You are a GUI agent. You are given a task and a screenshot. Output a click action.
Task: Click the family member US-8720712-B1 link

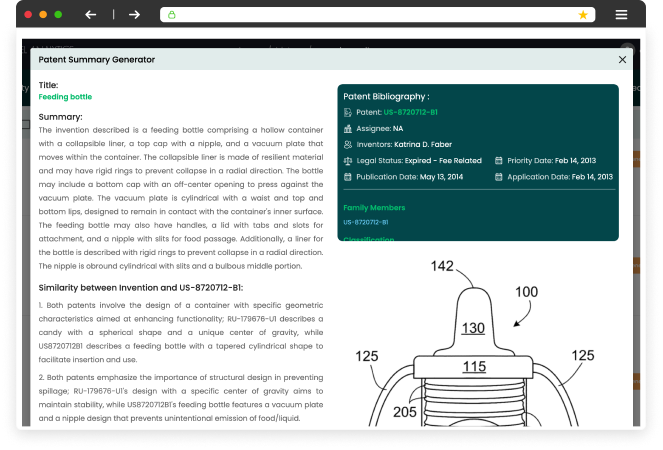(x=366, y=222)
